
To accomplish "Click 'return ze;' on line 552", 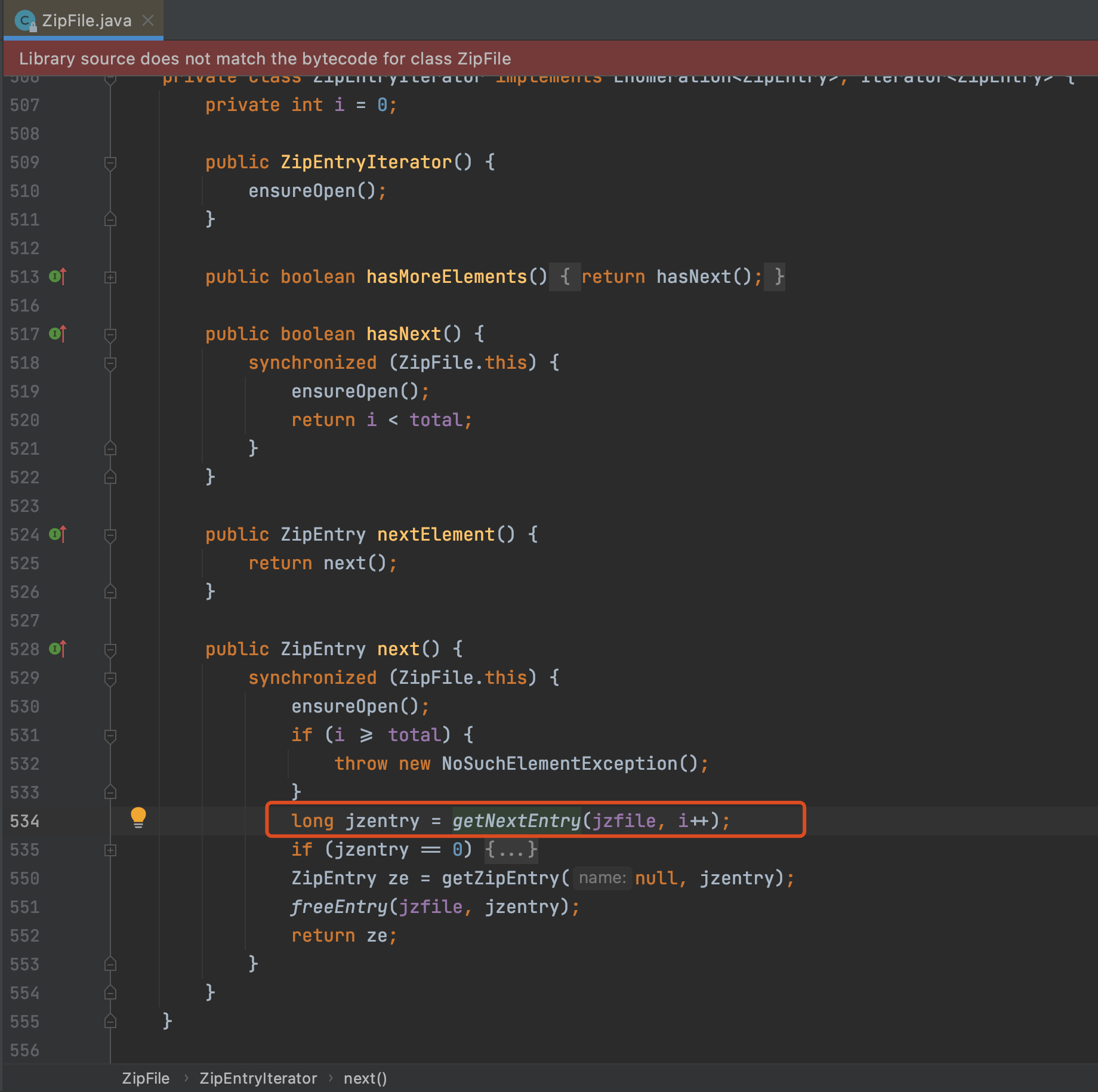I will click(x=344, y=935).
